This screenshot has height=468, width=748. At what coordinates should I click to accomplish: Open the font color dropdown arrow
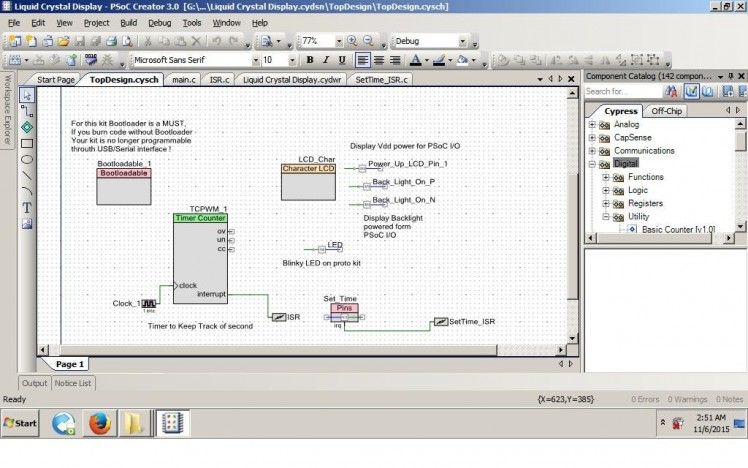(426, 60)
